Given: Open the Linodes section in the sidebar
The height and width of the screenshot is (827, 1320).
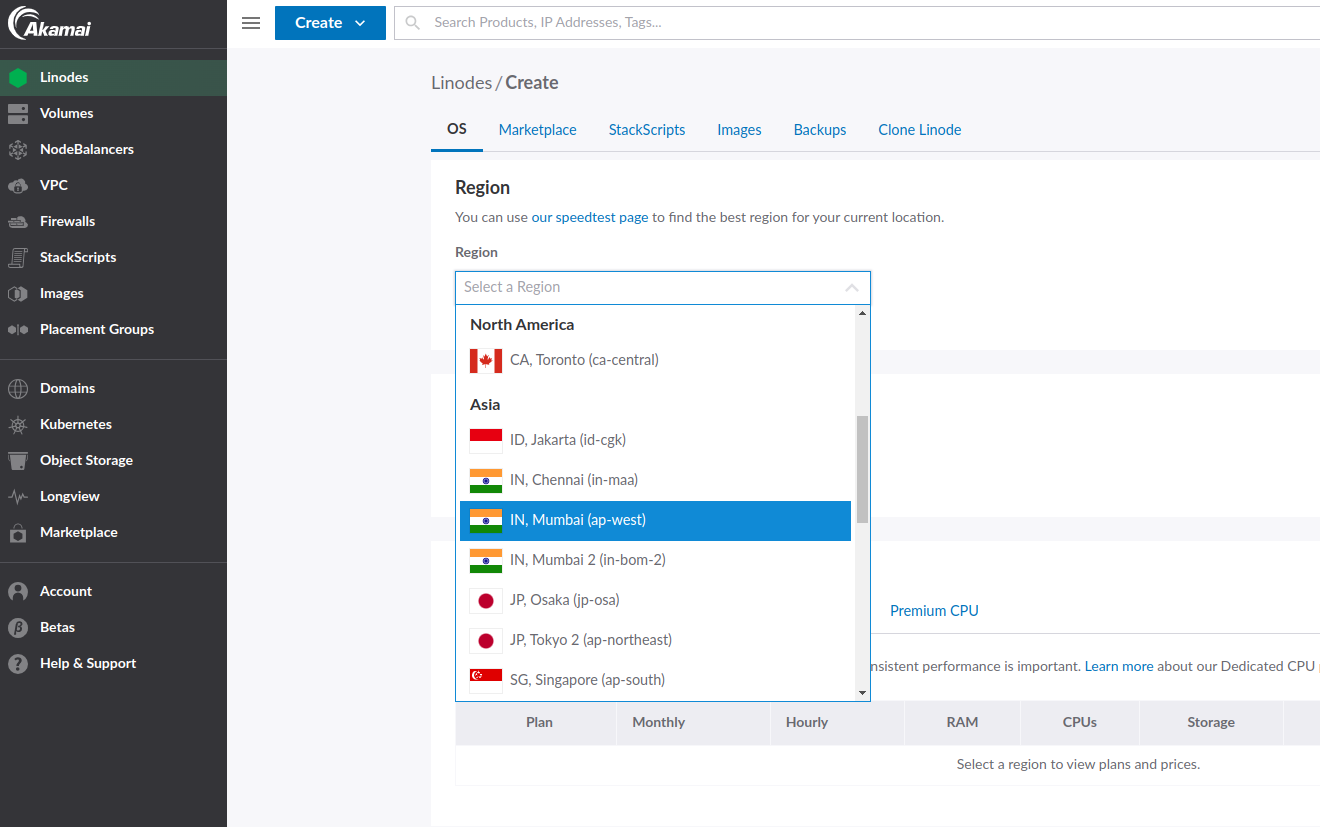Looking at the screenshot, I should coord(65,77).
